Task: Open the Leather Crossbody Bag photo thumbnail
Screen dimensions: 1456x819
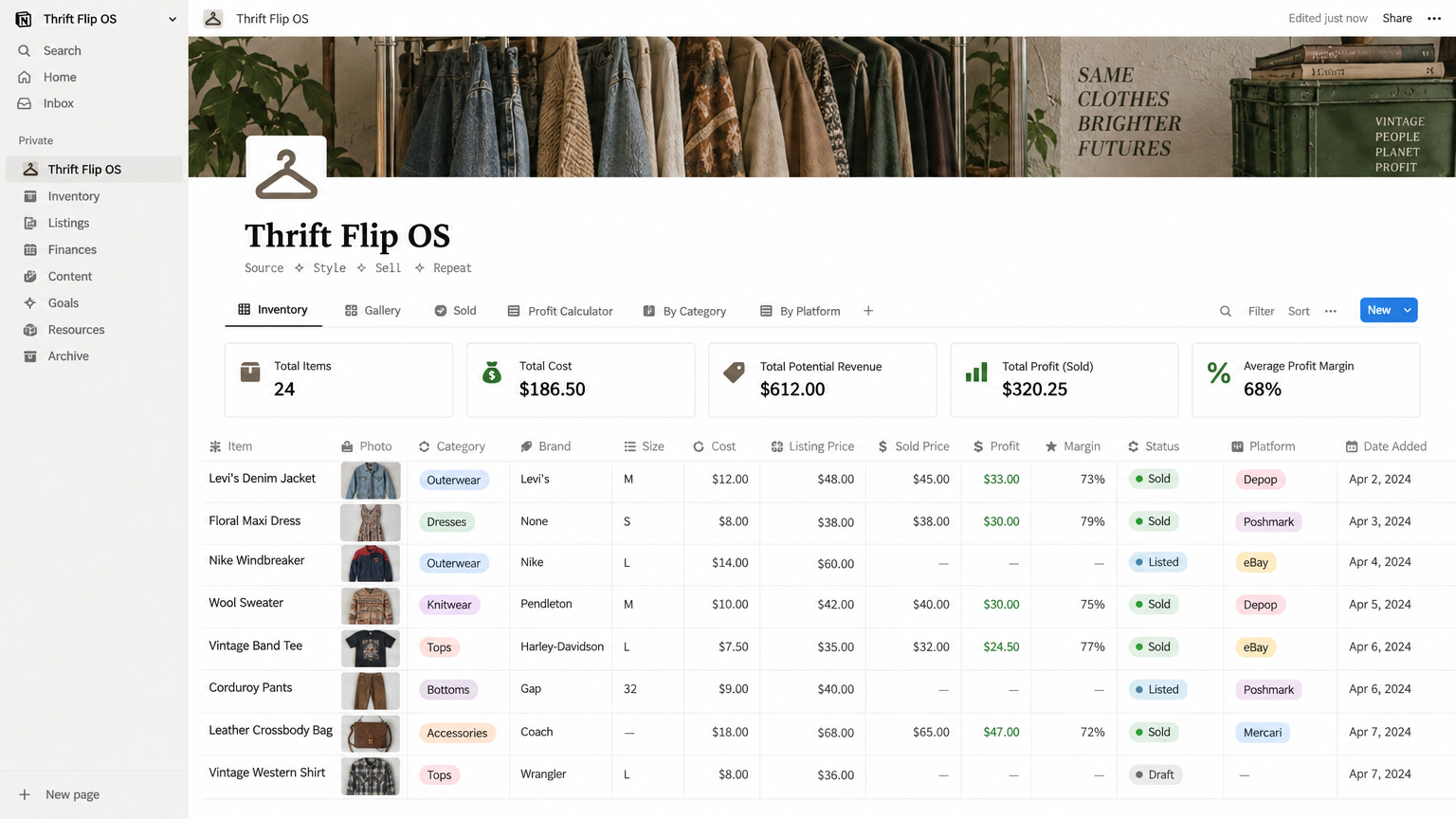Action: pos(371,733)
